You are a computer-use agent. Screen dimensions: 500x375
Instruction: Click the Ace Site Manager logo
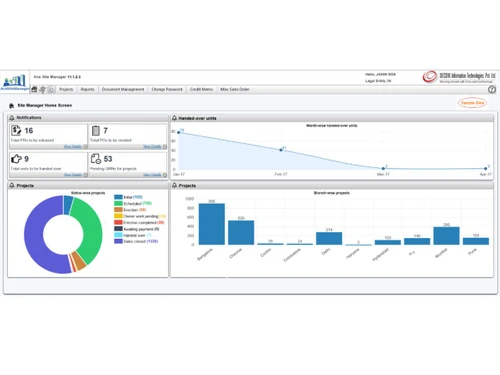coord(14,82)
